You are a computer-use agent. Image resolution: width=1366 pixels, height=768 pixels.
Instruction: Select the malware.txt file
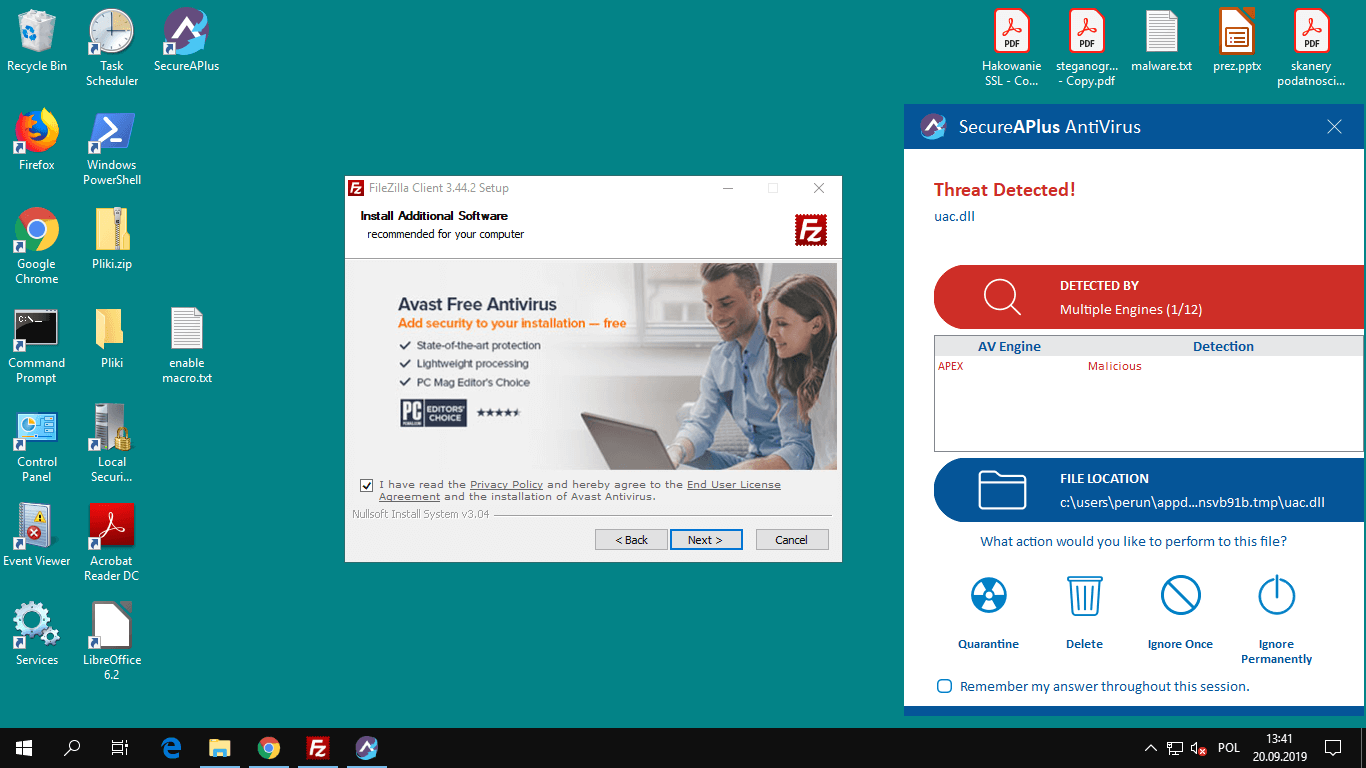click(1162, 40)
